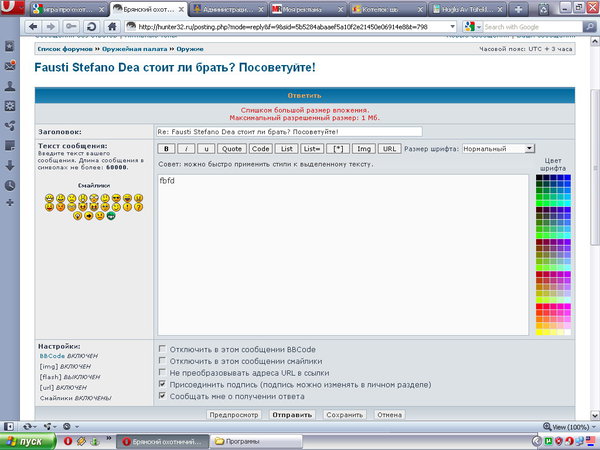The height and width of the screenshot is (450, 600).
Task: Open the closed tabs trash icon
Action: 543,10
